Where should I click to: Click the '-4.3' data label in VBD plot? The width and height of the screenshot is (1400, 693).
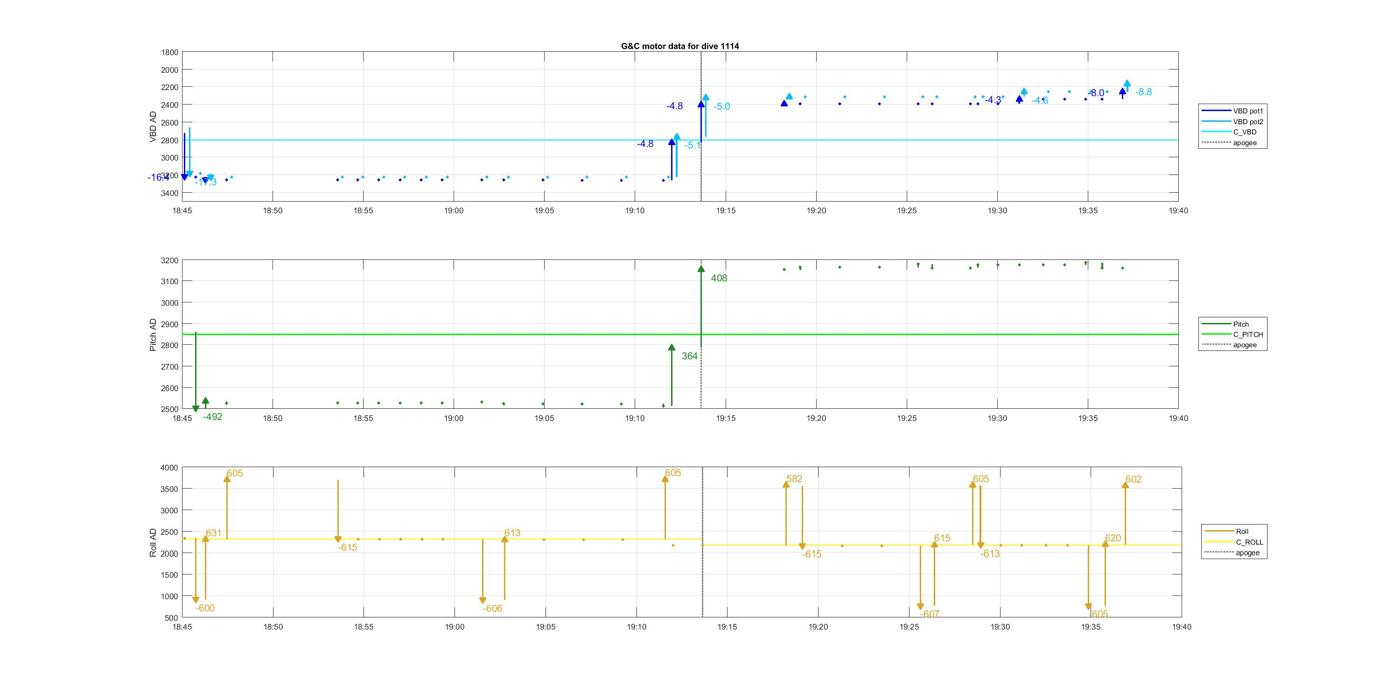coord(993,100)
